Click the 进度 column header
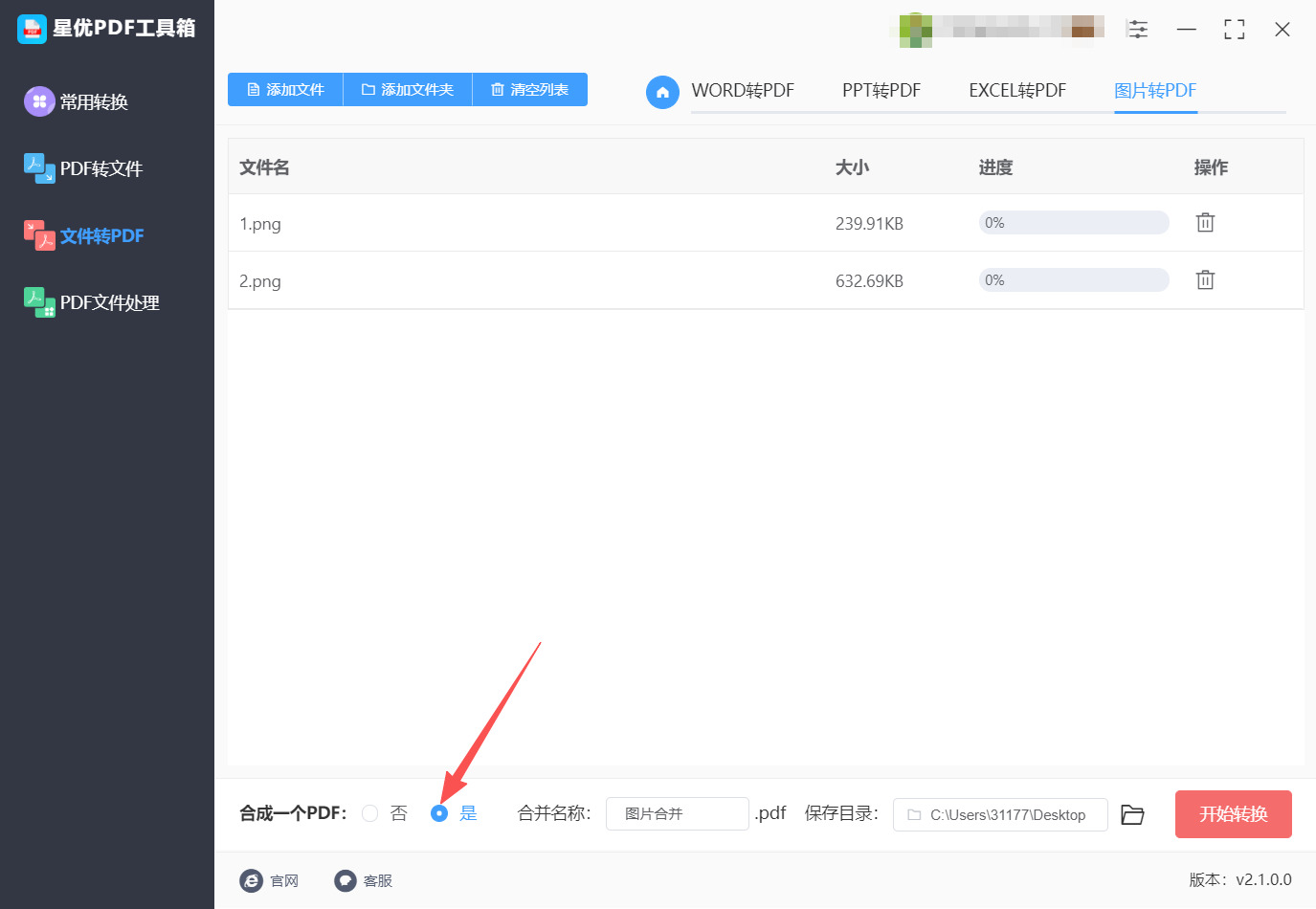 (x=995, y=167)
